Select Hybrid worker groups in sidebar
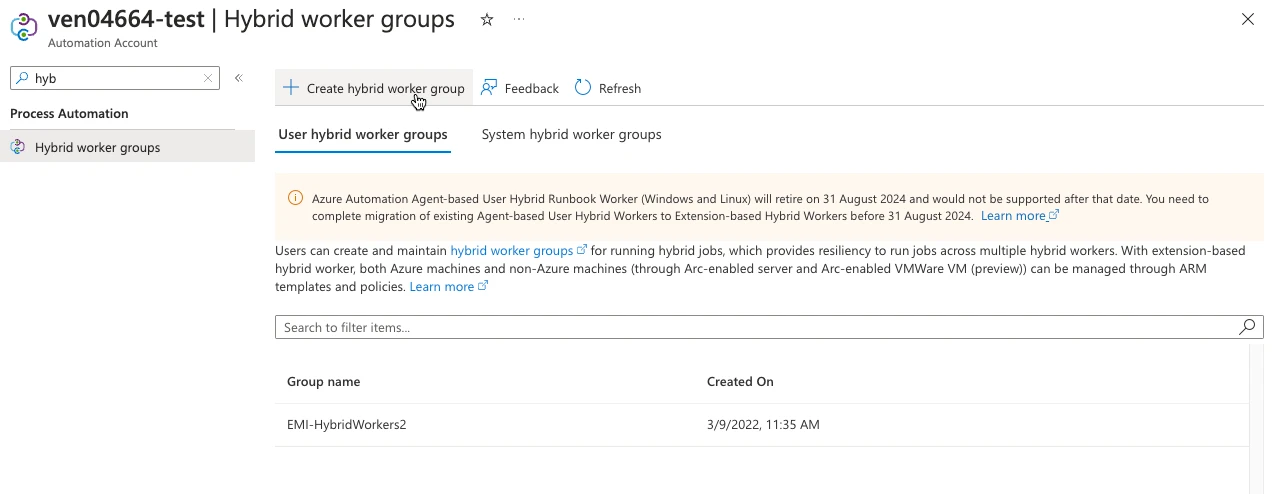The height and width of the screenshot is (494, 1284). [x=97, y=147]
